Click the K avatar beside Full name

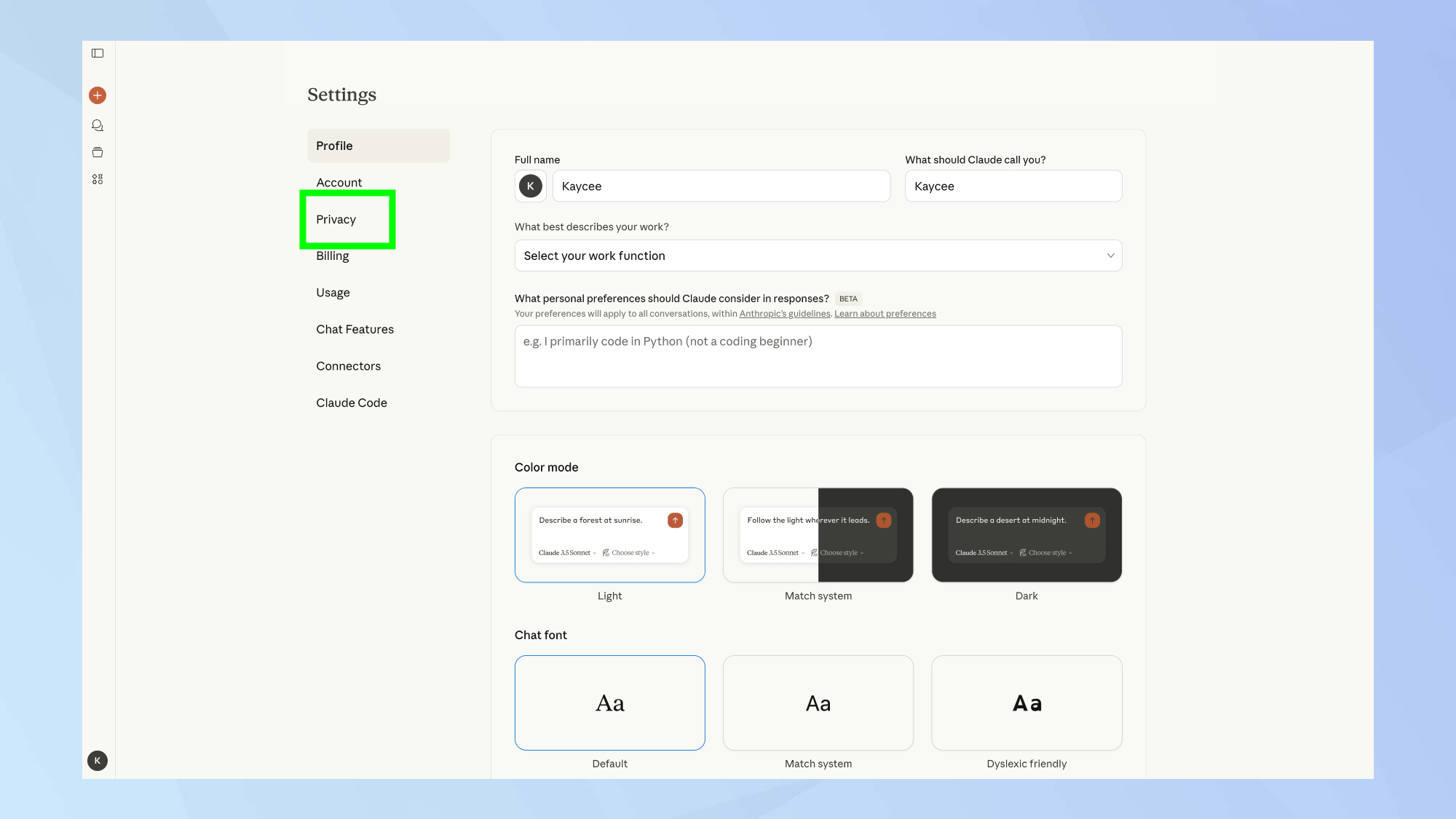tap(531, 186)
